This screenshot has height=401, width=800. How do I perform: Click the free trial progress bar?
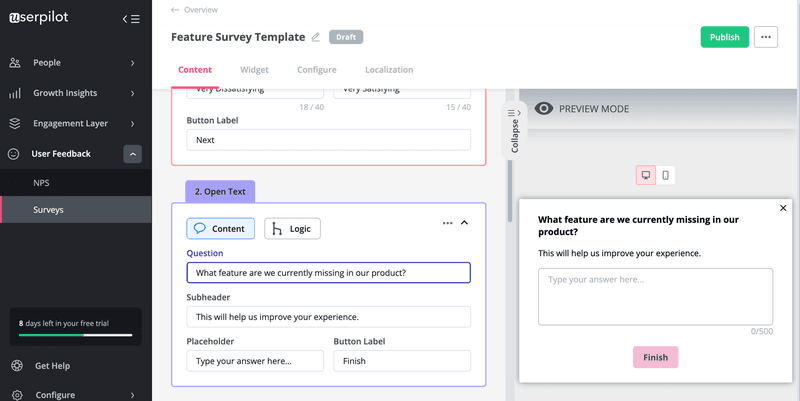(x=75, y=335)
